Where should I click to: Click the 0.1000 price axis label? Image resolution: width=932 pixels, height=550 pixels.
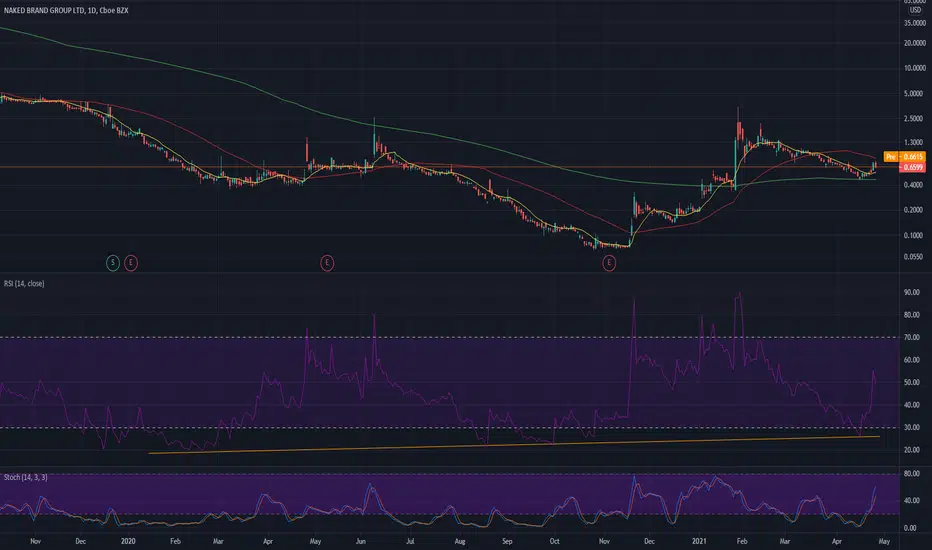(x=914, y=235)
